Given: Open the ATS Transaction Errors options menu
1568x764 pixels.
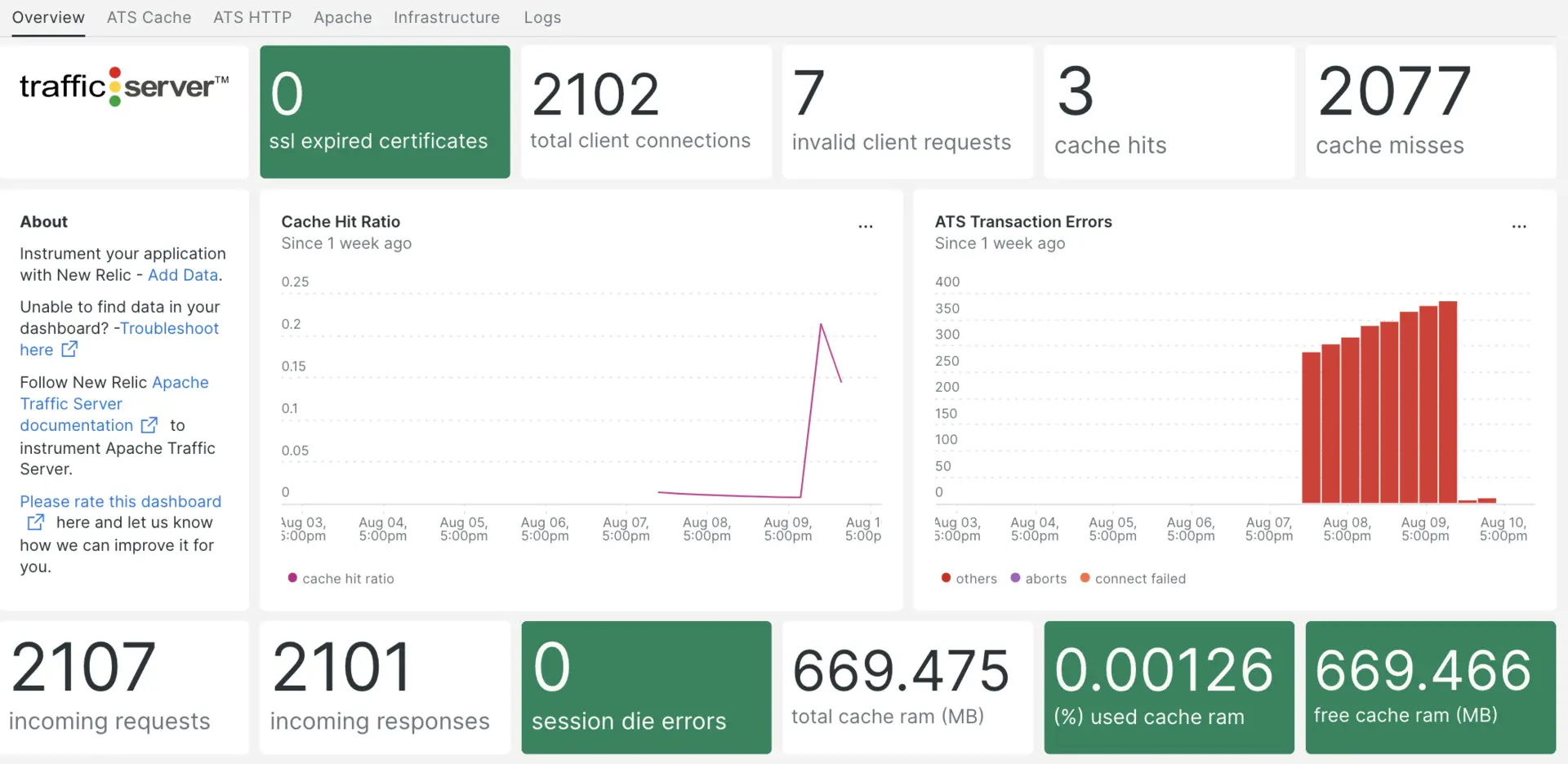Looking at the screenshot, I should (1518, 226).
